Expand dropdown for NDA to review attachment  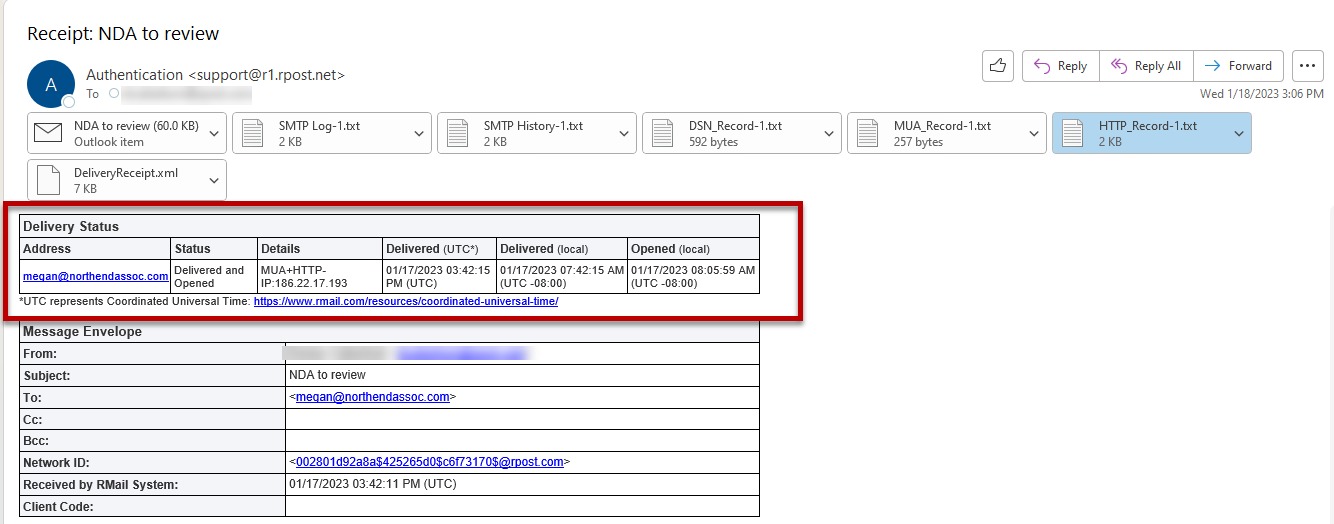tap(214, 133)
